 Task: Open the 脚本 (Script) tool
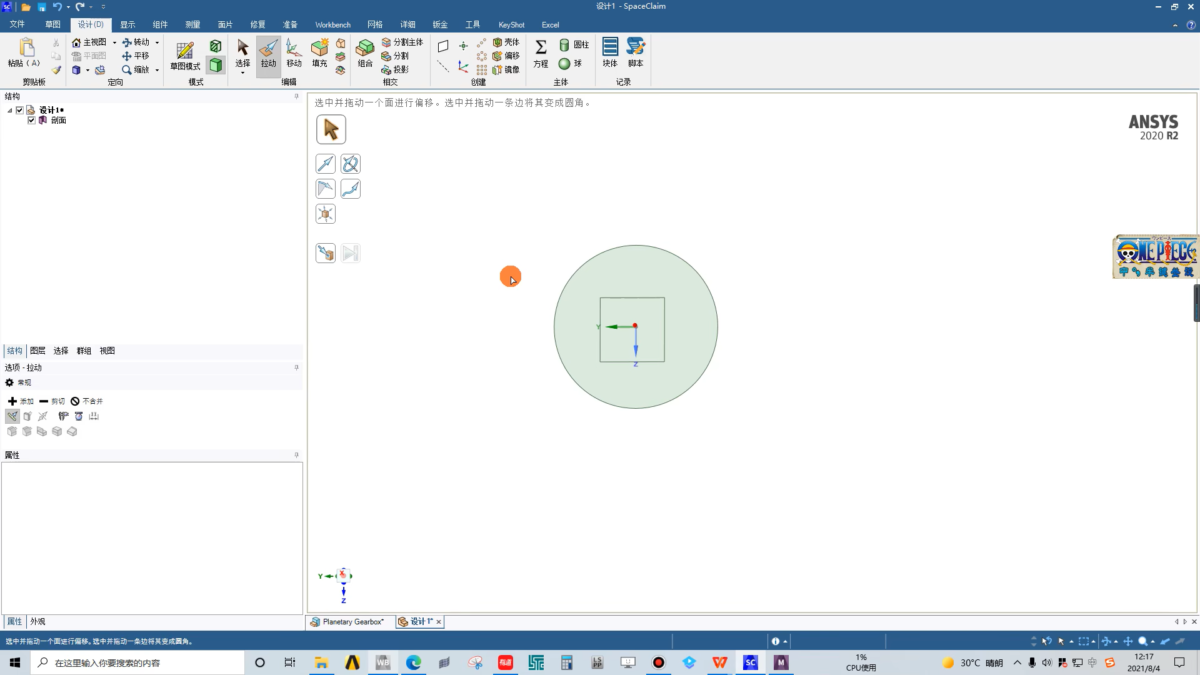pyautogui.click(x=635, y=52)
